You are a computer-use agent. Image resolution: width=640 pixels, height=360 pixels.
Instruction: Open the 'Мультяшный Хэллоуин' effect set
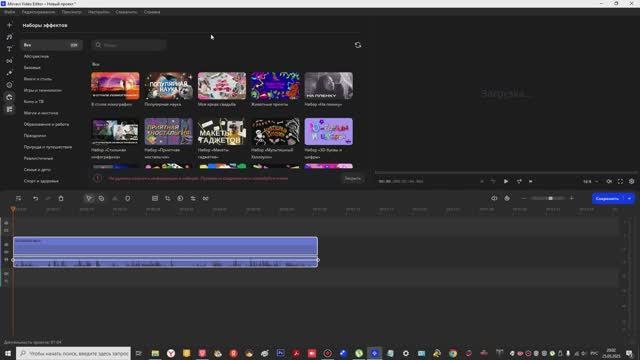275,131
